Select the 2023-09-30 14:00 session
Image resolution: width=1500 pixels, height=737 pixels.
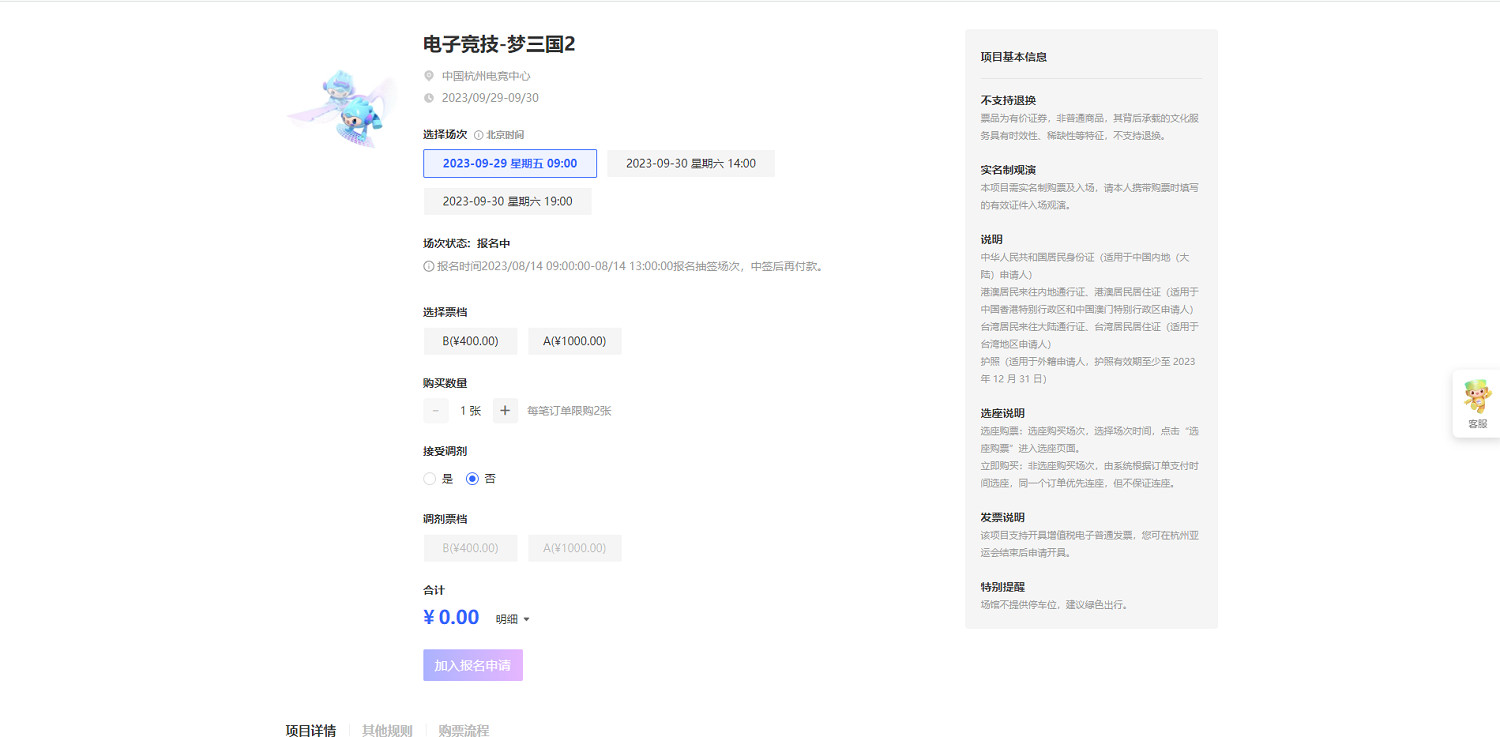(x=690, y=163)
